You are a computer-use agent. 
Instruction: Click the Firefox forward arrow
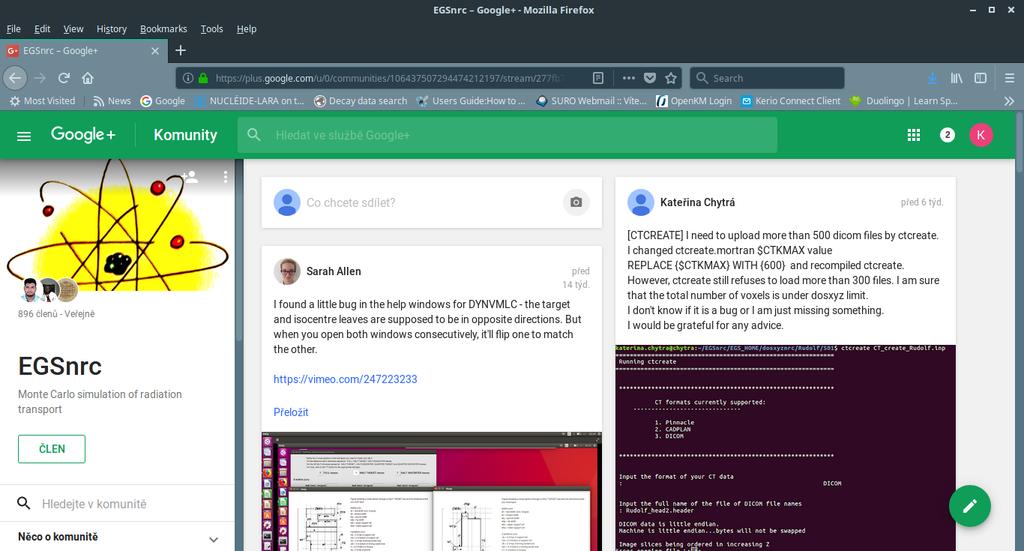(x=40, y=78)
